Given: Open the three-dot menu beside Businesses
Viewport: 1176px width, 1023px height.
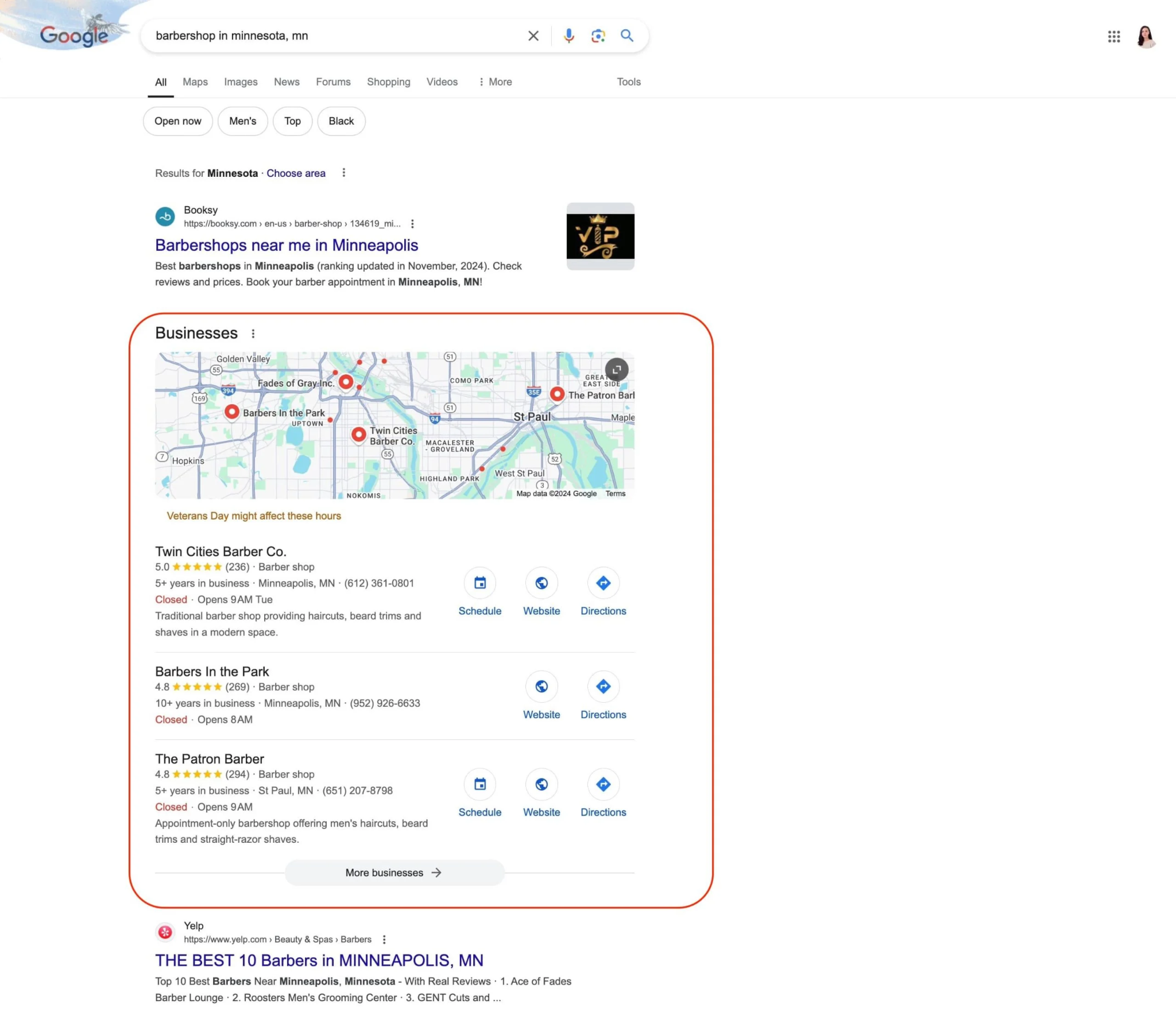Looking at the screenshot, I should [253, 333].
